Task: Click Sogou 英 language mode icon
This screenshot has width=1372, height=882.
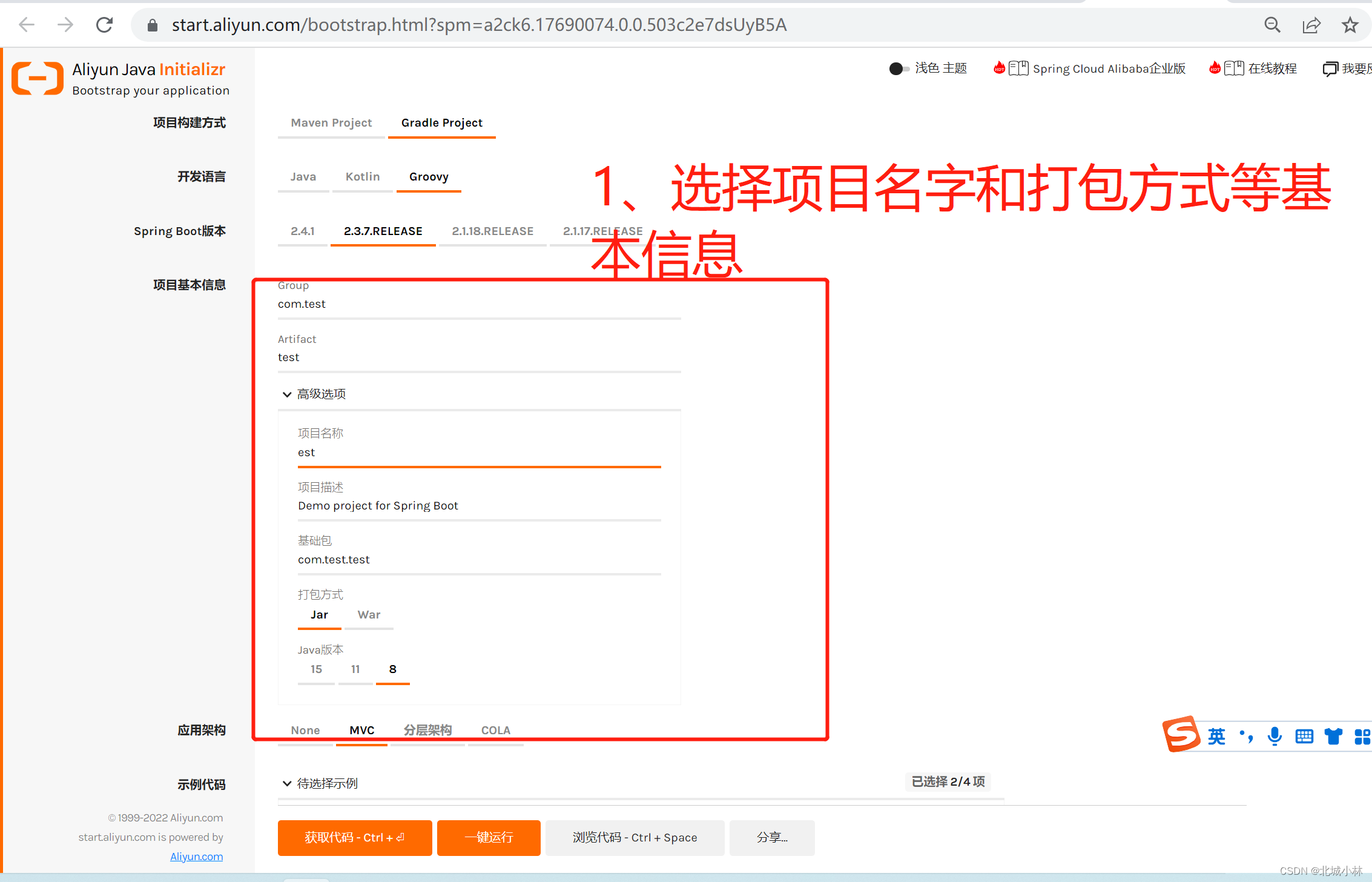Action: click(1216, 737)
